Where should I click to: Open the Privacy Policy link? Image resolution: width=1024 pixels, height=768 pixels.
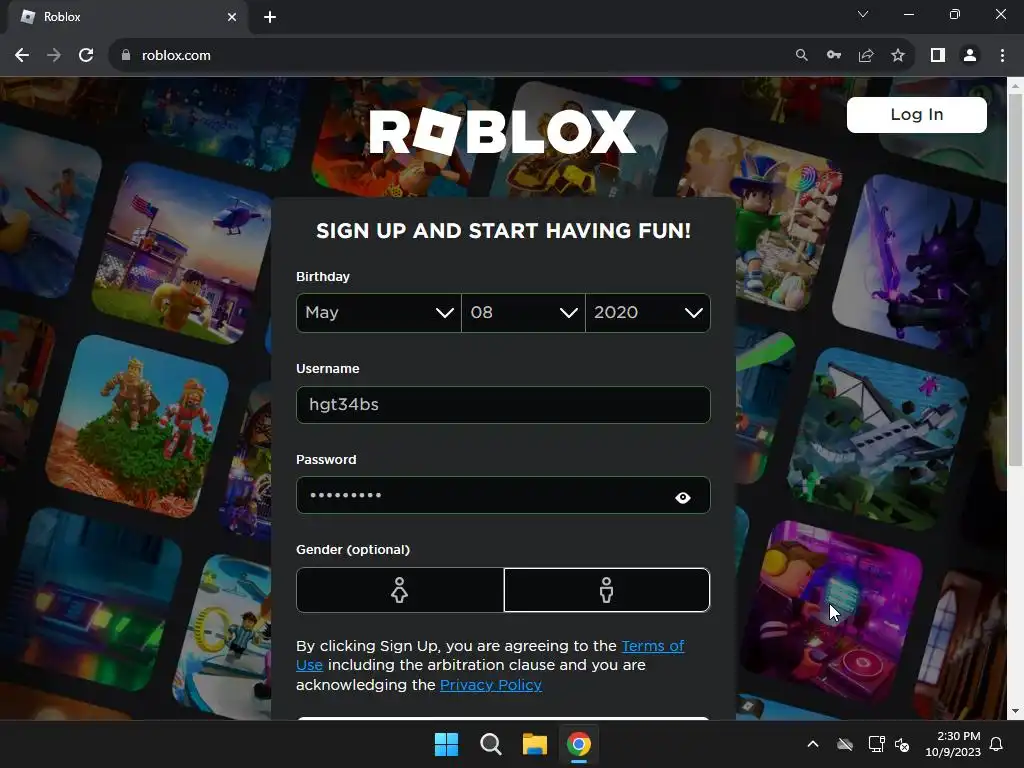point(490,684)
